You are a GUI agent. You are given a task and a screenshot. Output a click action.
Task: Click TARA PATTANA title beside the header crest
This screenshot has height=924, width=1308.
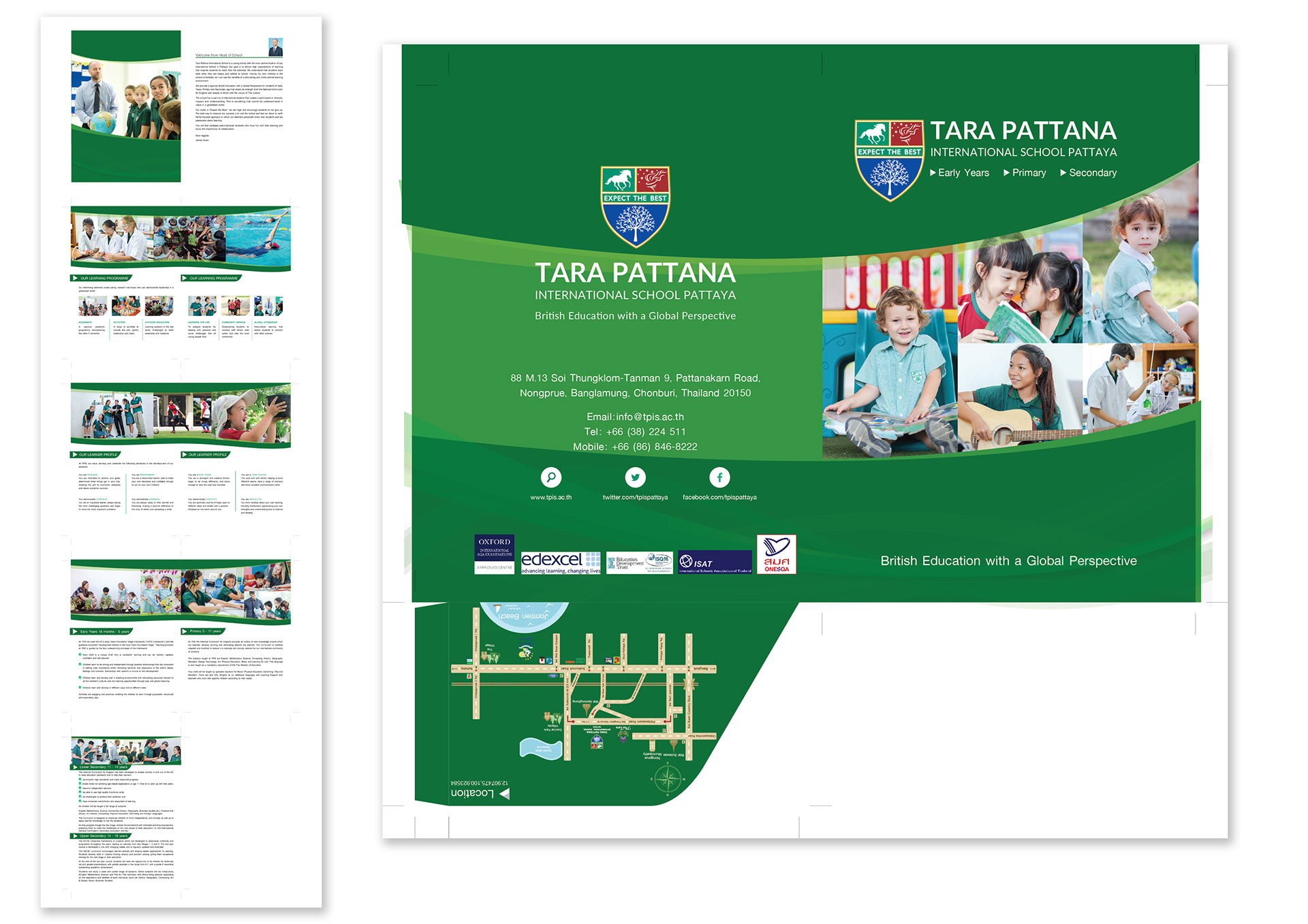click(x=1023, y=131)
